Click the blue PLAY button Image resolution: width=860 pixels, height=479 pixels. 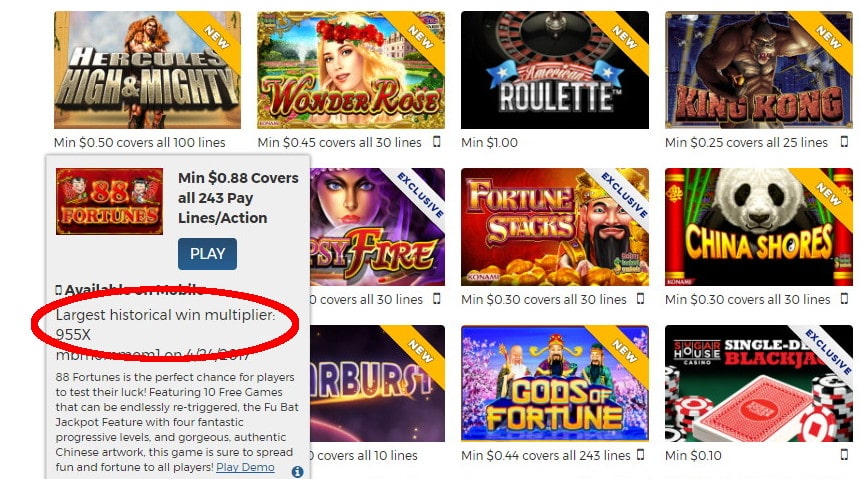point(207,253)
